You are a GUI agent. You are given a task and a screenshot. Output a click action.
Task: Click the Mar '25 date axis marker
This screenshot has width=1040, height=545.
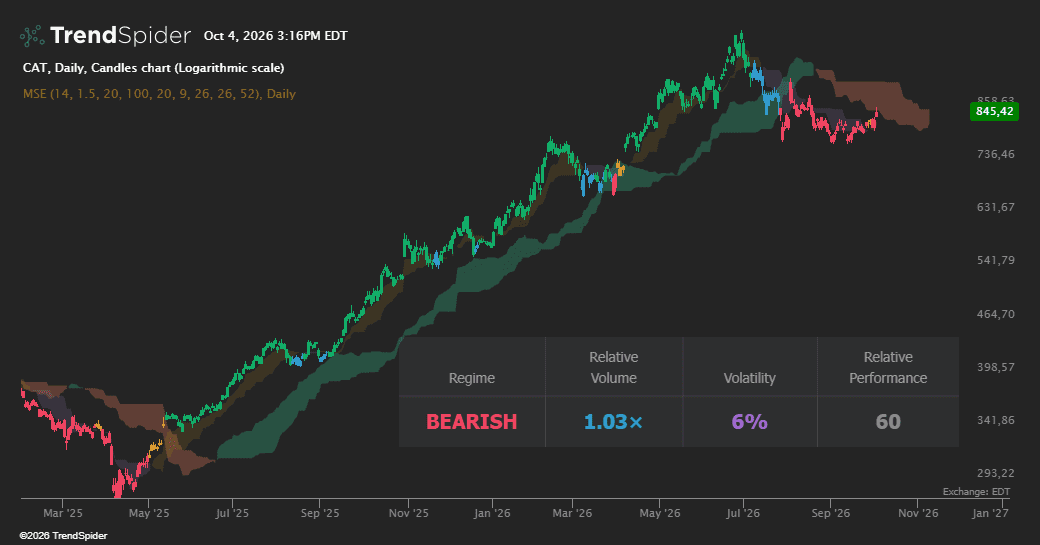pyautogui.click(x=63, y=513)
